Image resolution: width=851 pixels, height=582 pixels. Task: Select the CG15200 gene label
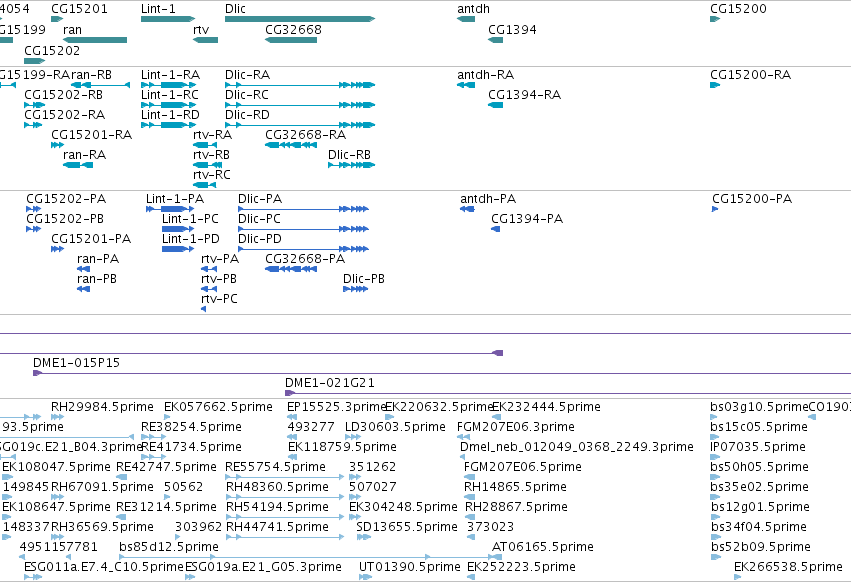click(x=738, y=9)
